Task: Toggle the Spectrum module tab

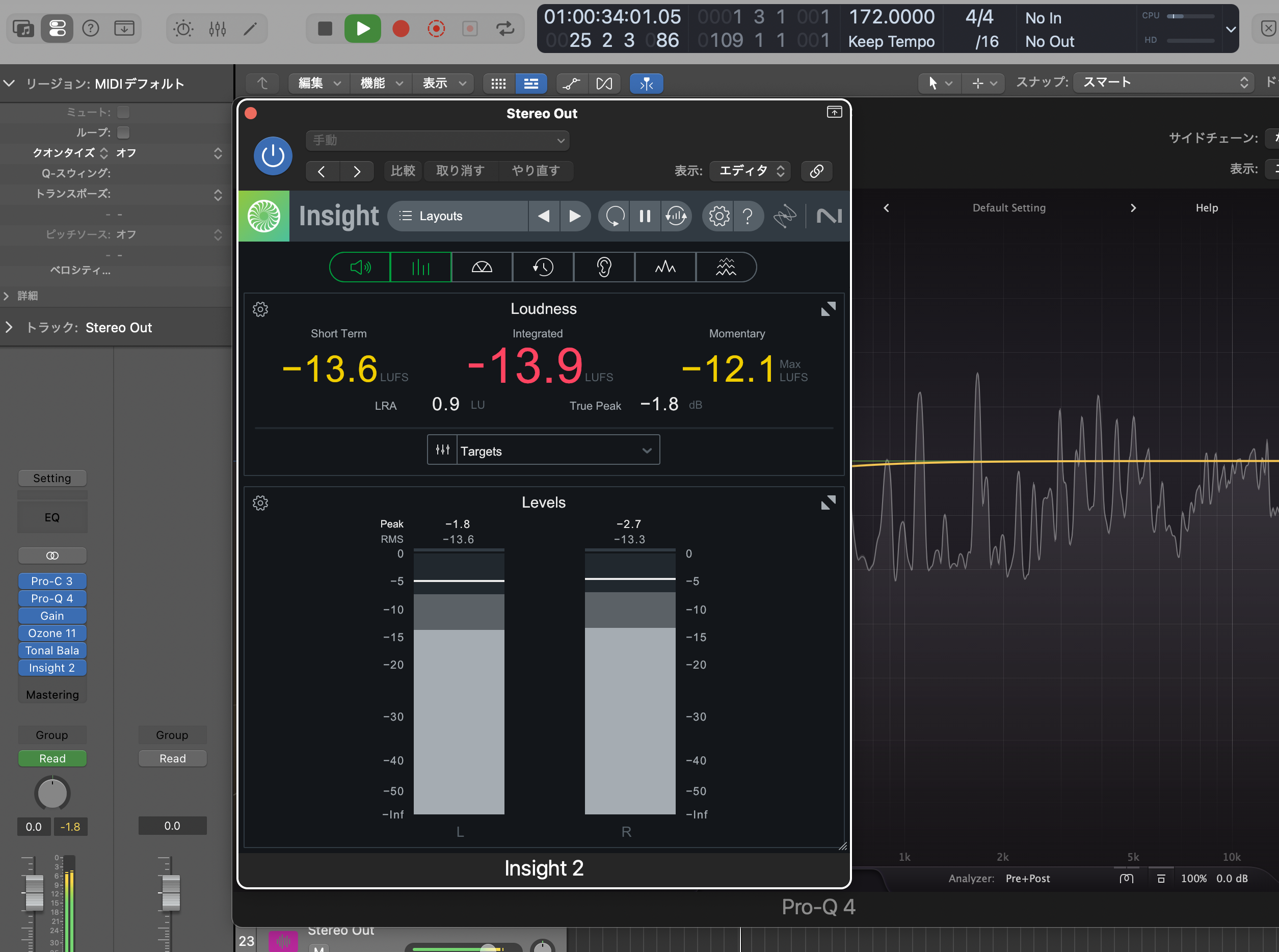Action: tap(665, 268)
